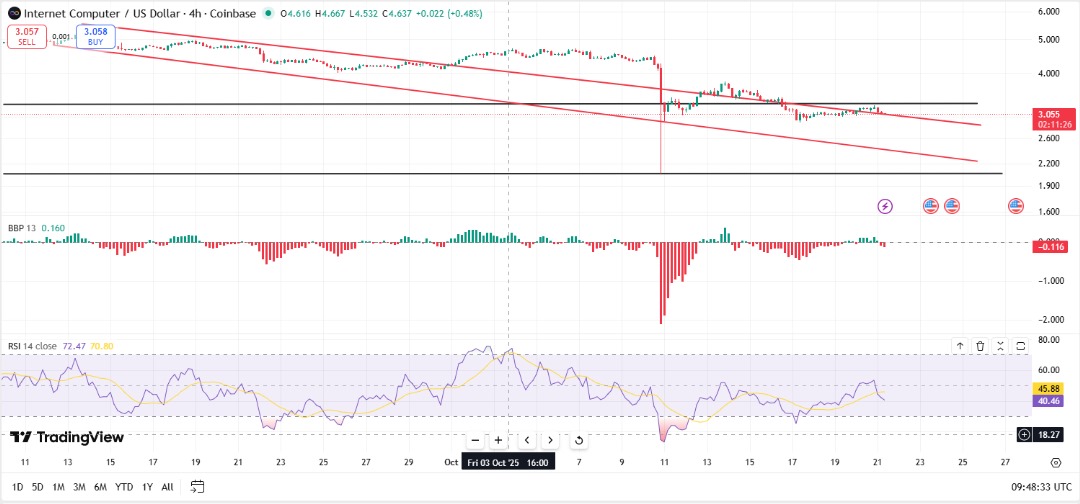1080x504 pixels.
Task: Click the -0.116 BBP value label
Action: [1049, 246]
